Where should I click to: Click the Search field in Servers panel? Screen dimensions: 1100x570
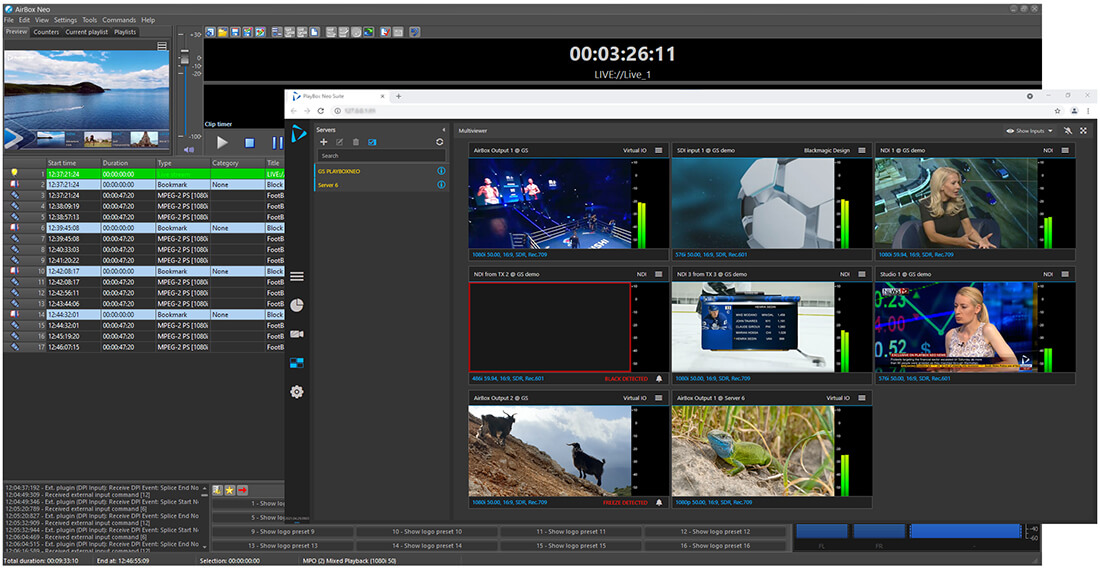click(x=381, y=156)
